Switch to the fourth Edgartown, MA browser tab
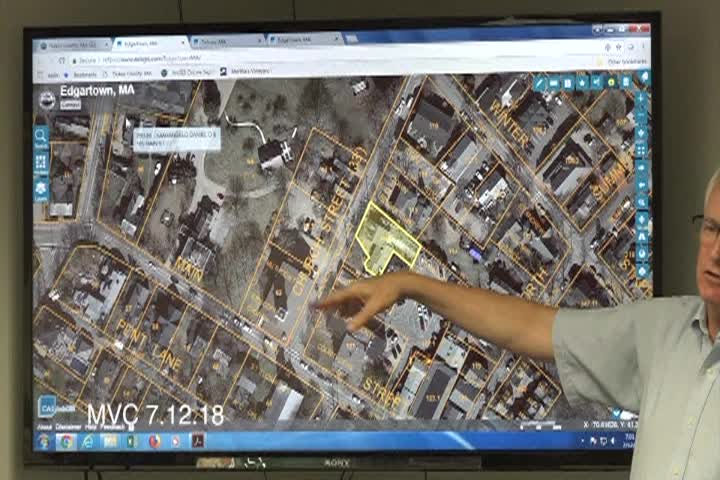This screenshot has height=480, width=720. click(303, 40)
